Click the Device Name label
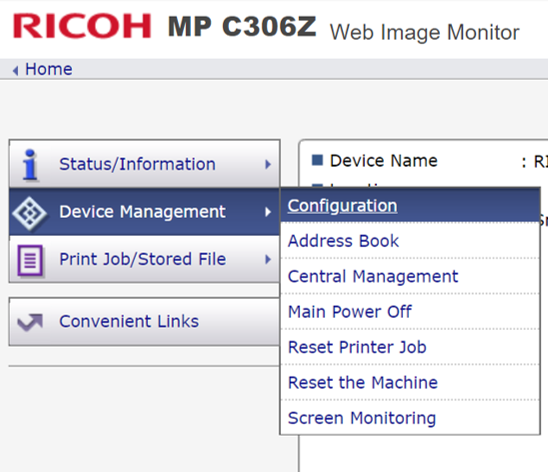Viewport: 550px width, 472px height. 383,161
